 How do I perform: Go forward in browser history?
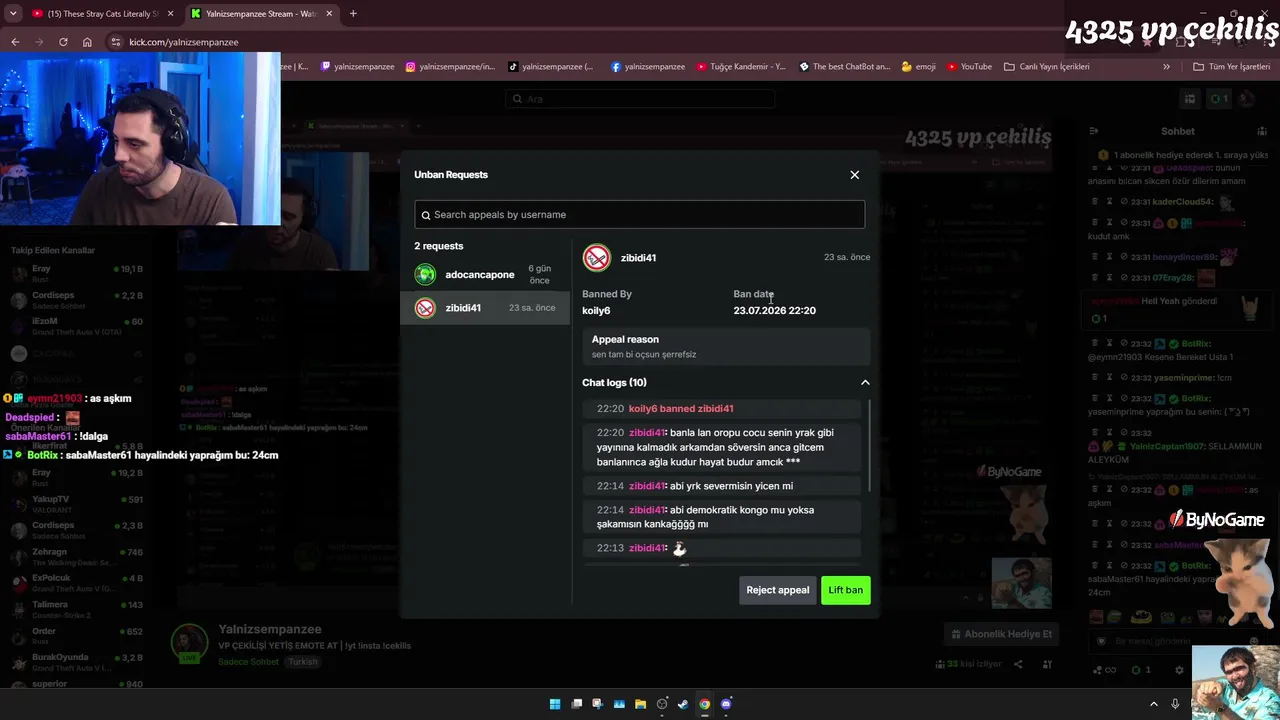39,42
